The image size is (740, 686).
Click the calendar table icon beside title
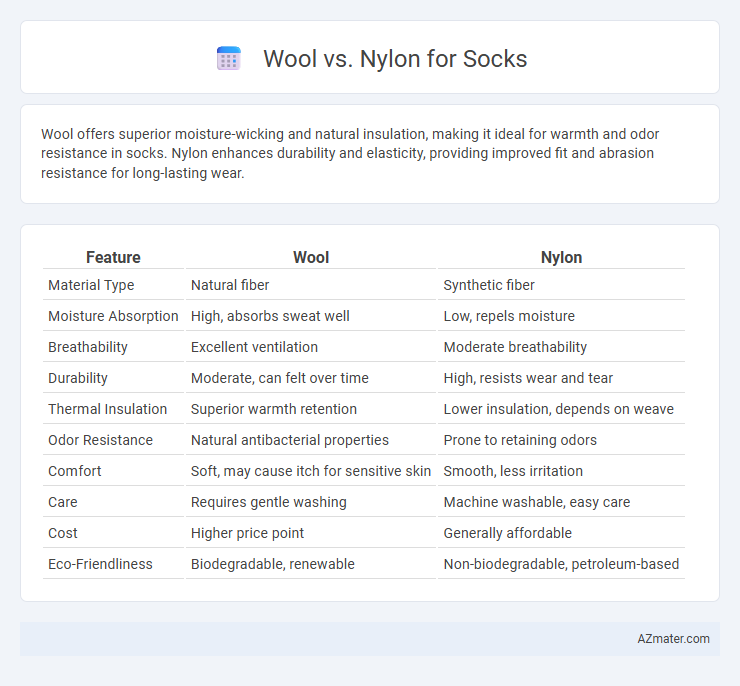229,59
